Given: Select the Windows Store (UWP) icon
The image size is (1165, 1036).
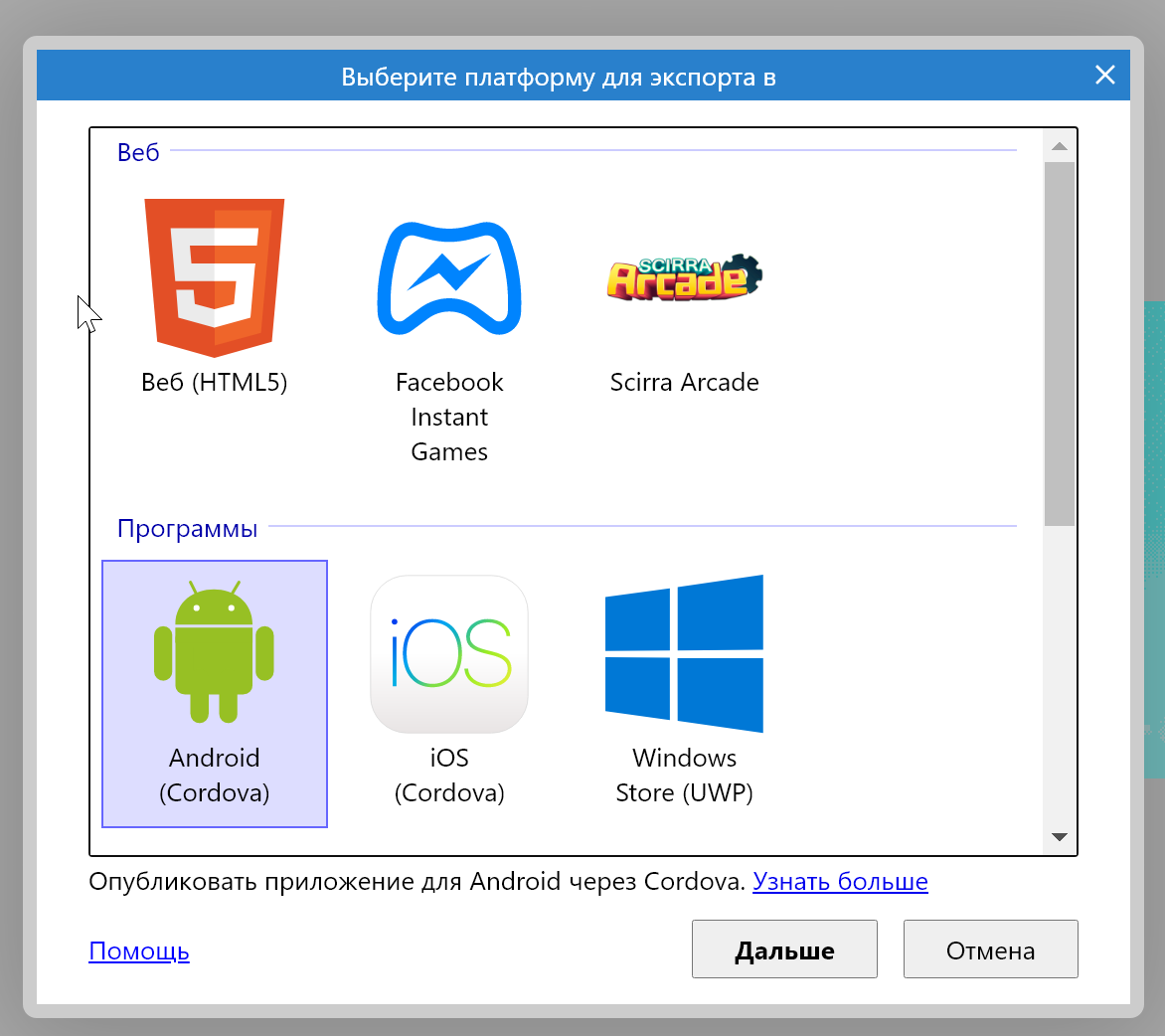Looking at the screenshot, I should pos(684,653).
